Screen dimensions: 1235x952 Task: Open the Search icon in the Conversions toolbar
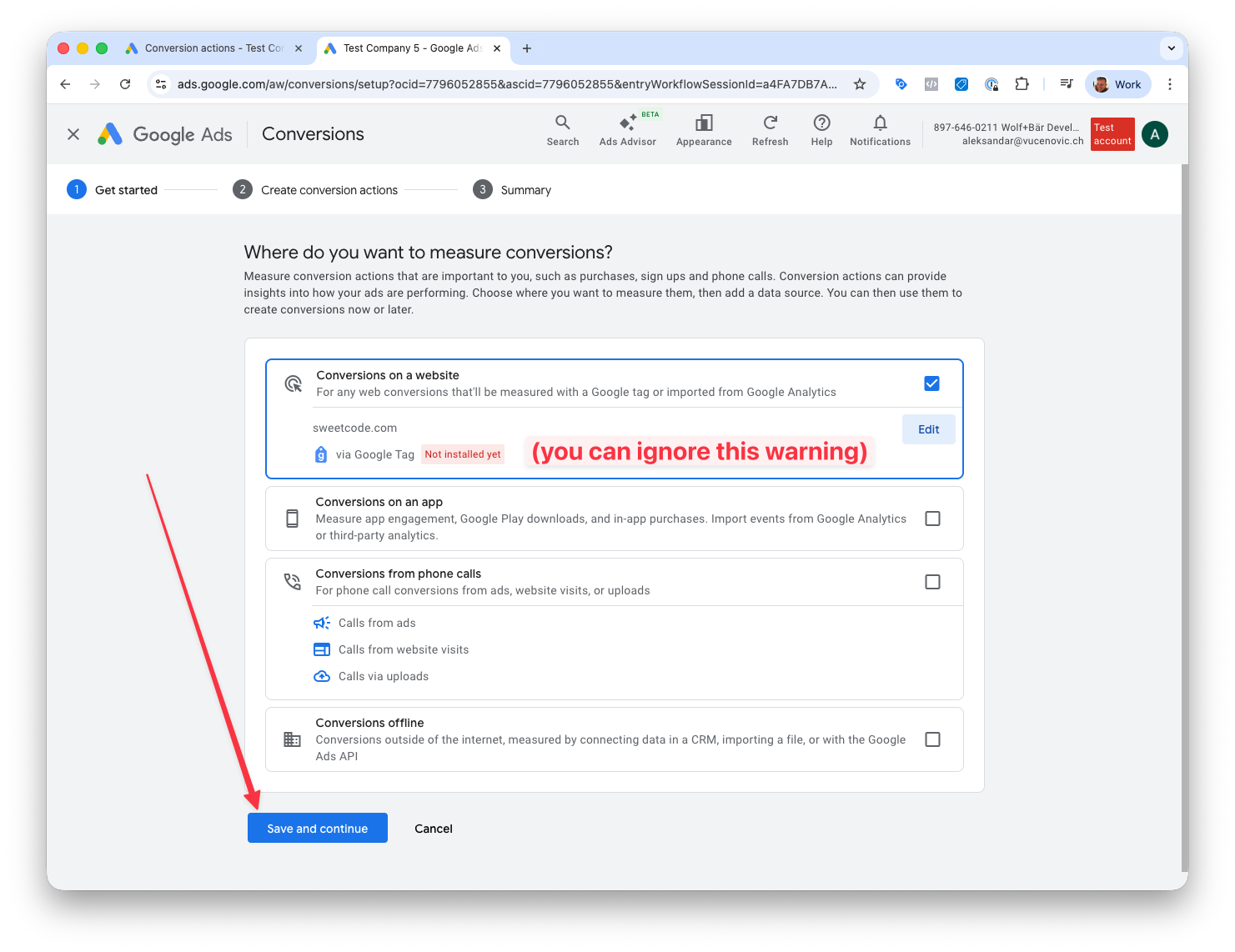[563, 129]
